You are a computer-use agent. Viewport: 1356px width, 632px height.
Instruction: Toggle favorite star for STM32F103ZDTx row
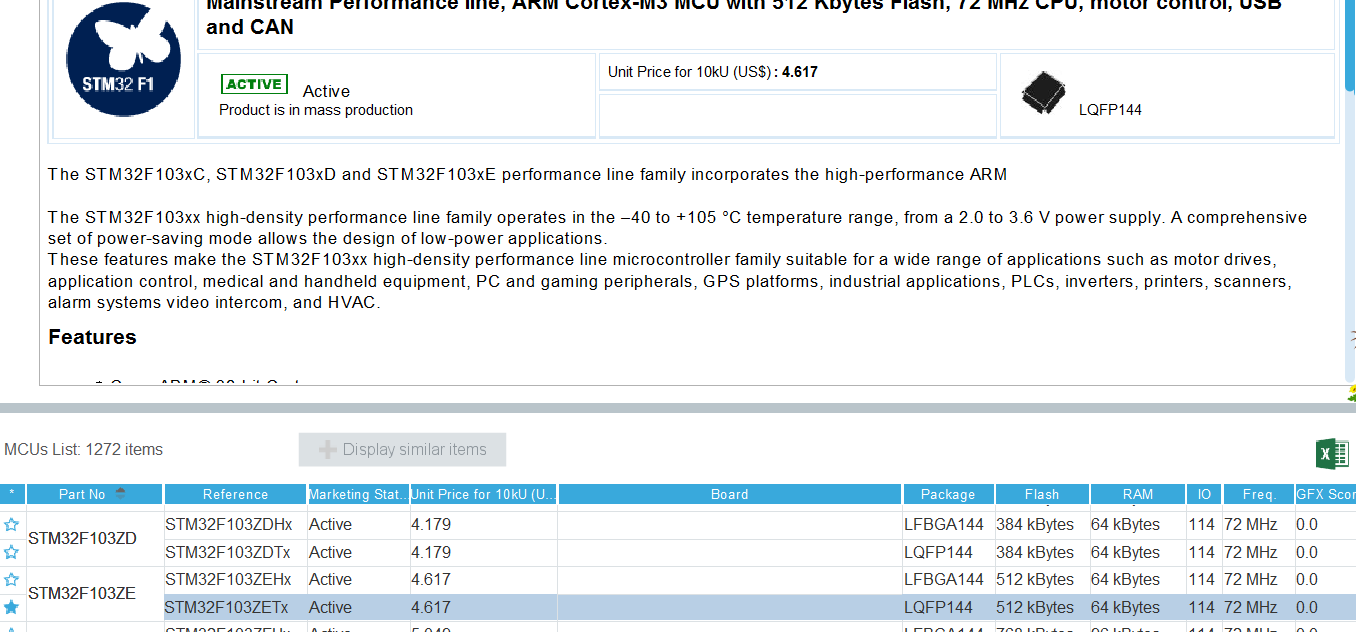click(11, 552)
